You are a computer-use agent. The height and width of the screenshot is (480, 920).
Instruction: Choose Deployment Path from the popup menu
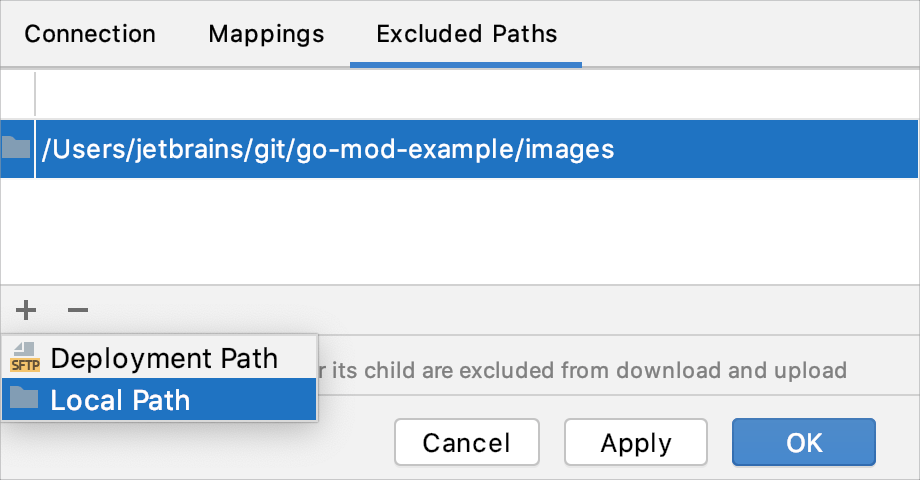click(164, 358)
